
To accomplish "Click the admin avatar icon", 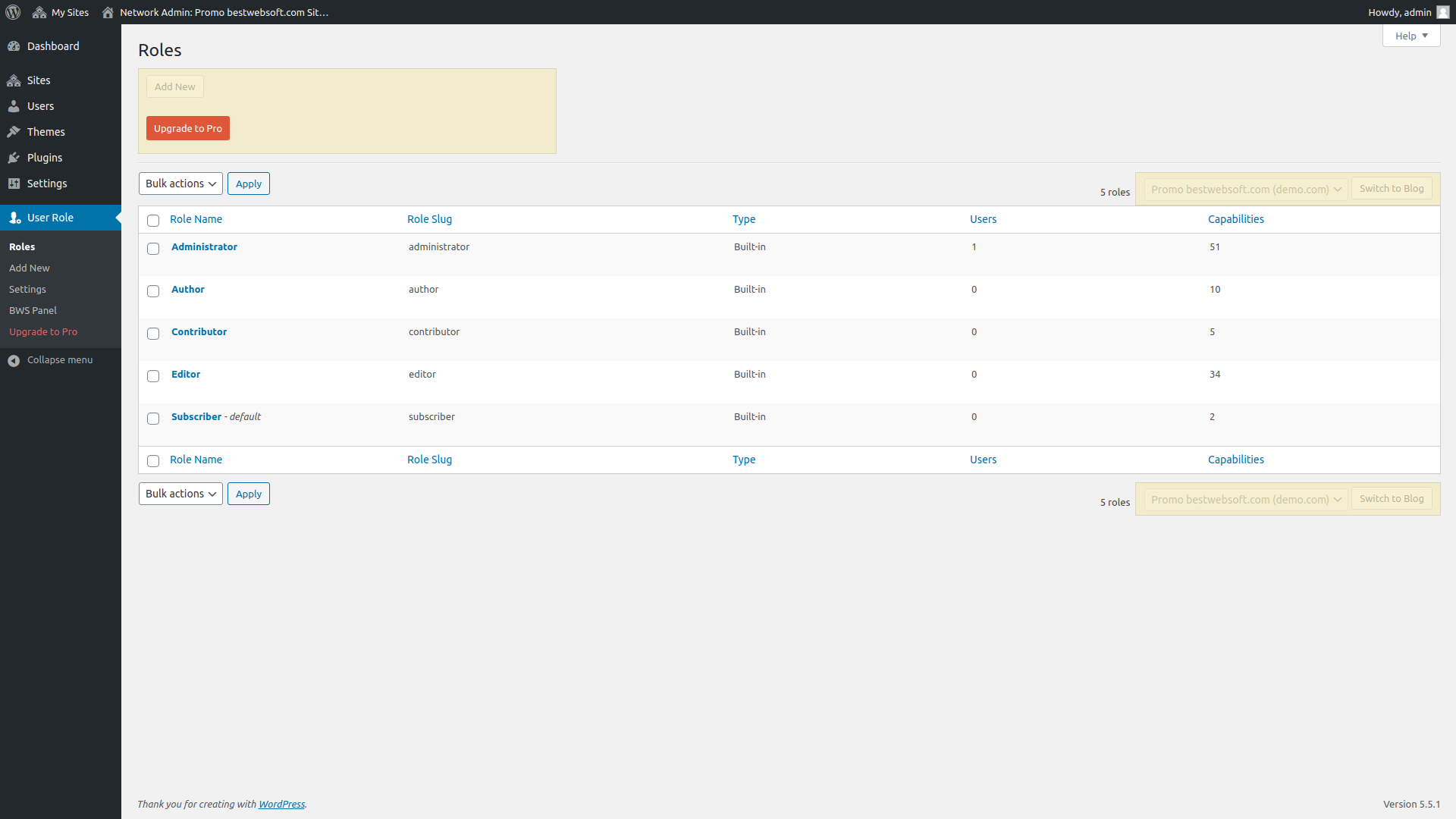I will [1442, 12].
